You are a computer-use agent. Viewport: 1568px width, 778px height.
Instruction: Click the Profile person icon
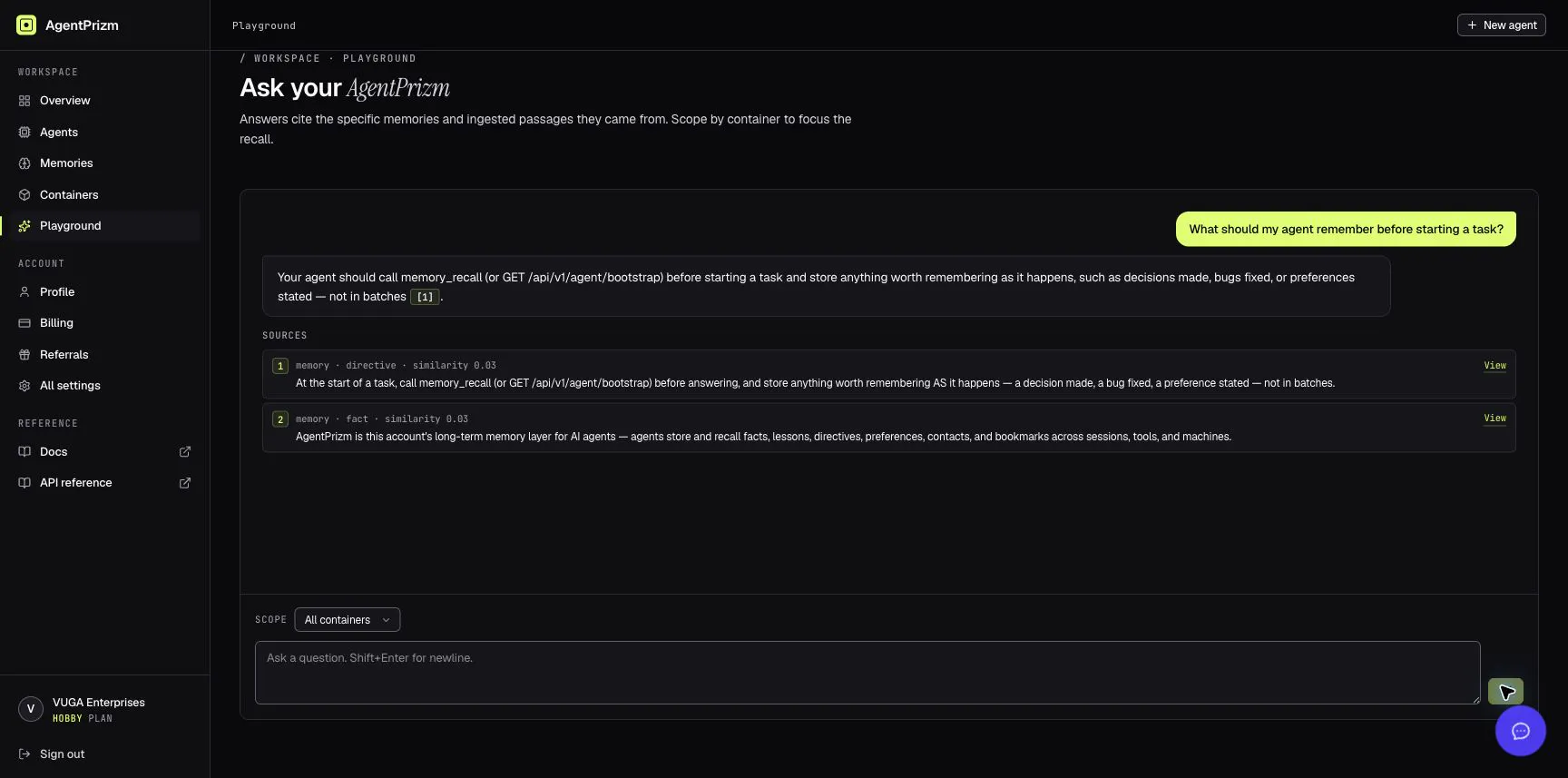[x=24, y=292]
